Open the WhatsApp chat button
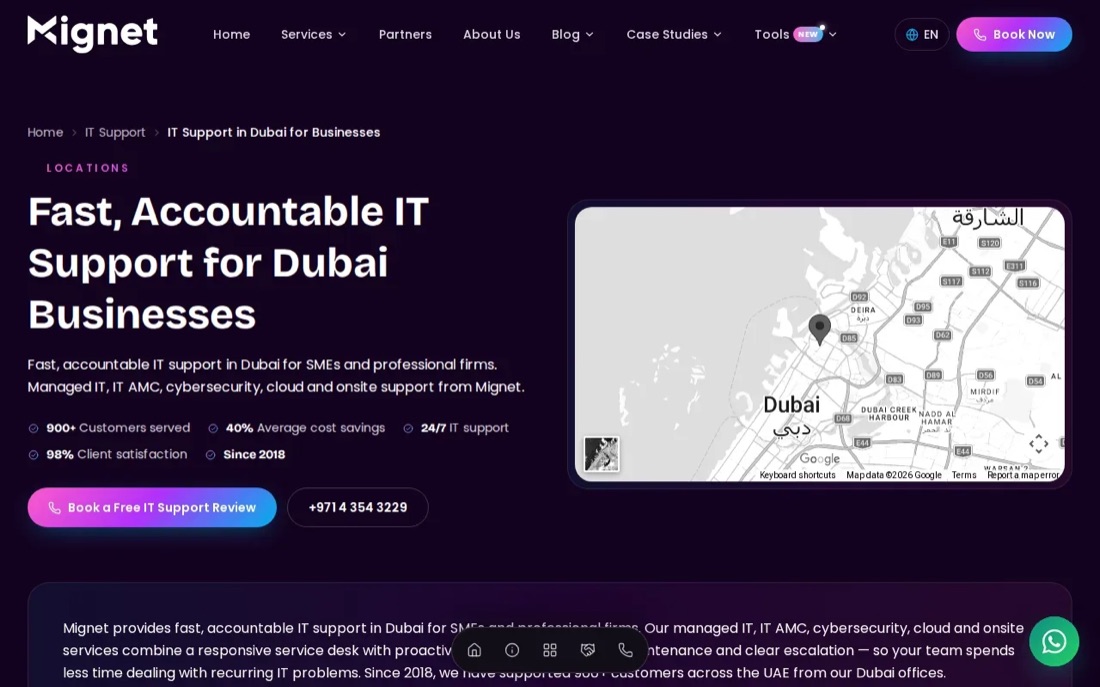Image resolution: width=1100 pixels, height=687 pixels. coord(1054,641)
